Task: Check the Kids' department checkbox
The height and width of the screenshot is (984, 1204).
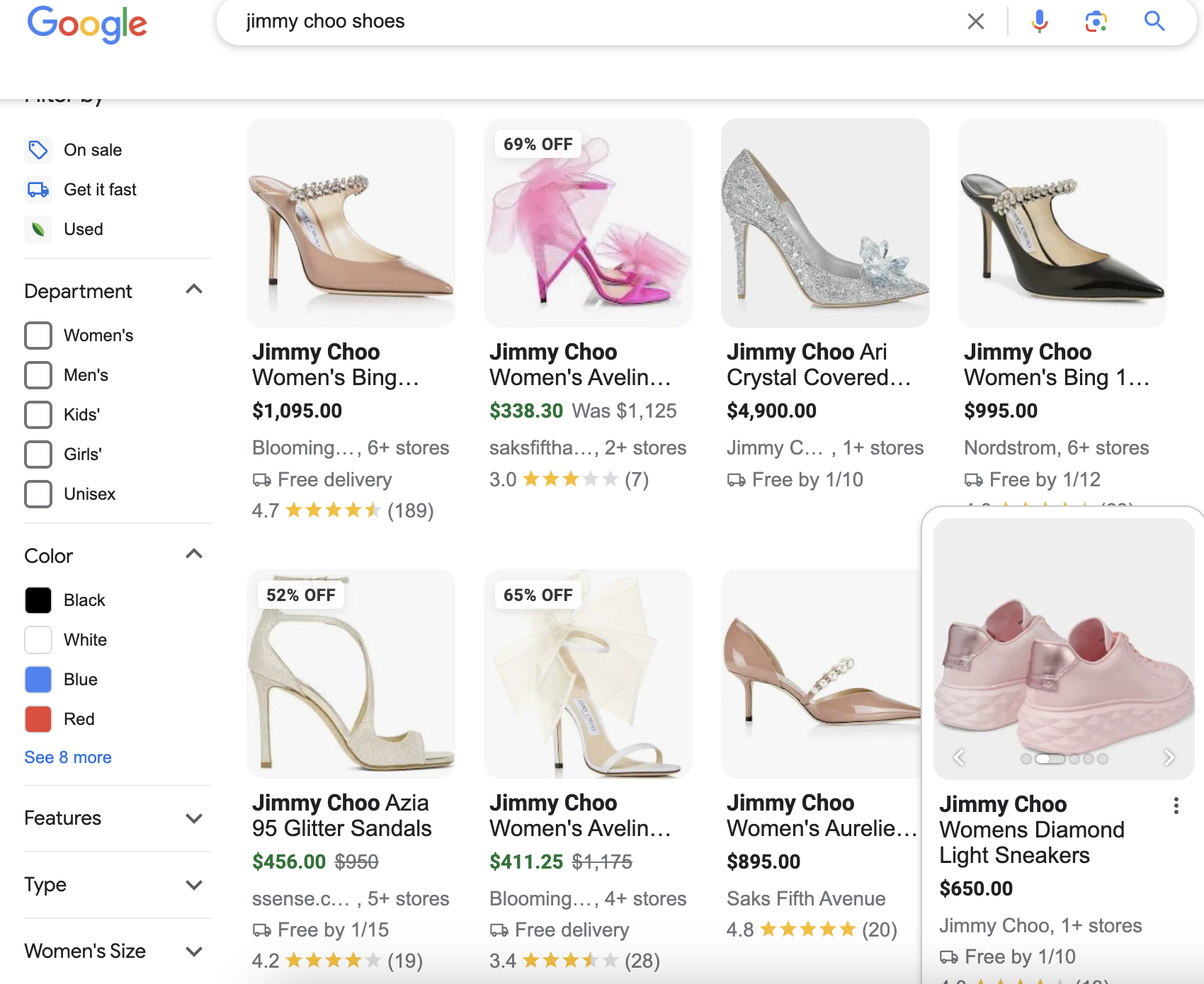Action: point(38,415)
